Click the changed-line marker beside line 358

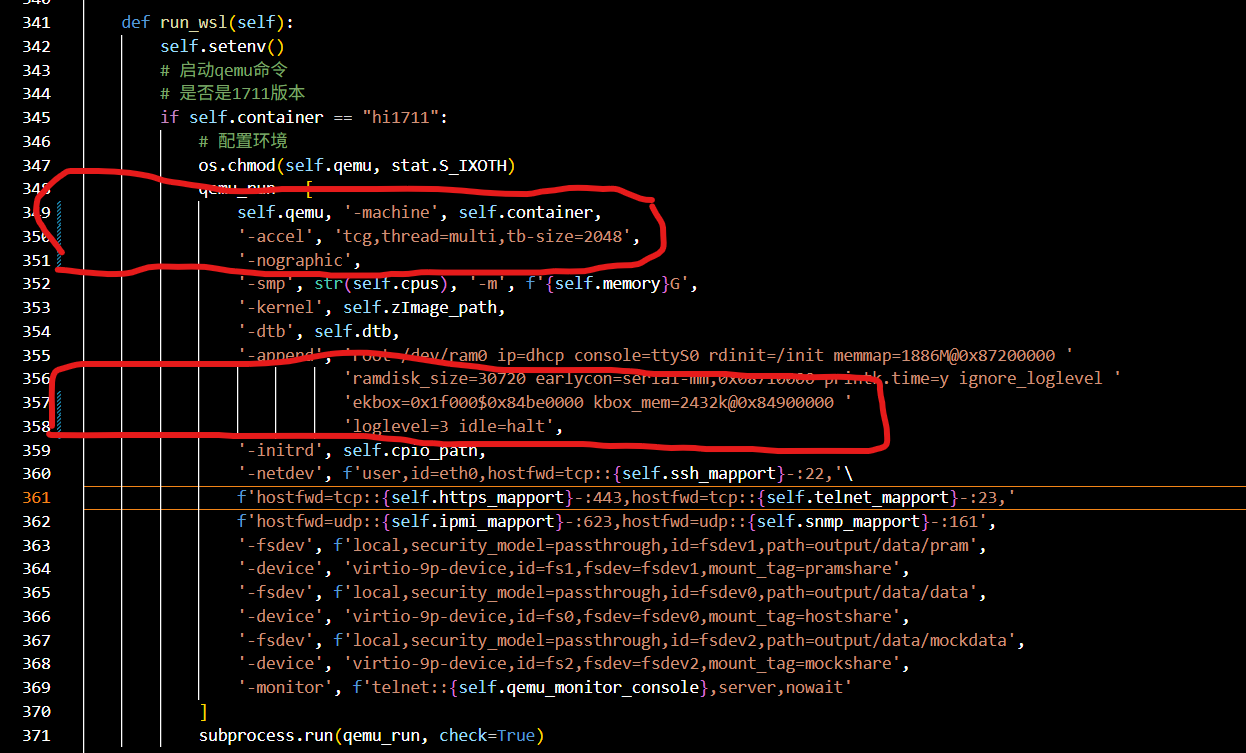(61, 427)
